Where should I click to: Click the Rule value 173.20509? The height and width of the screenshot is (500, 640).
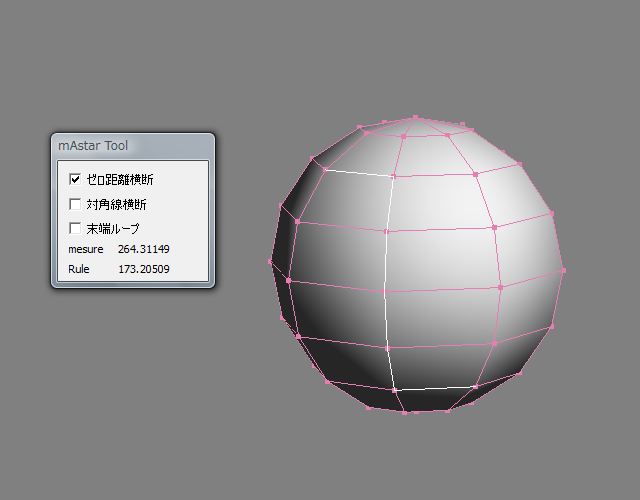click(x=144, y=269)
